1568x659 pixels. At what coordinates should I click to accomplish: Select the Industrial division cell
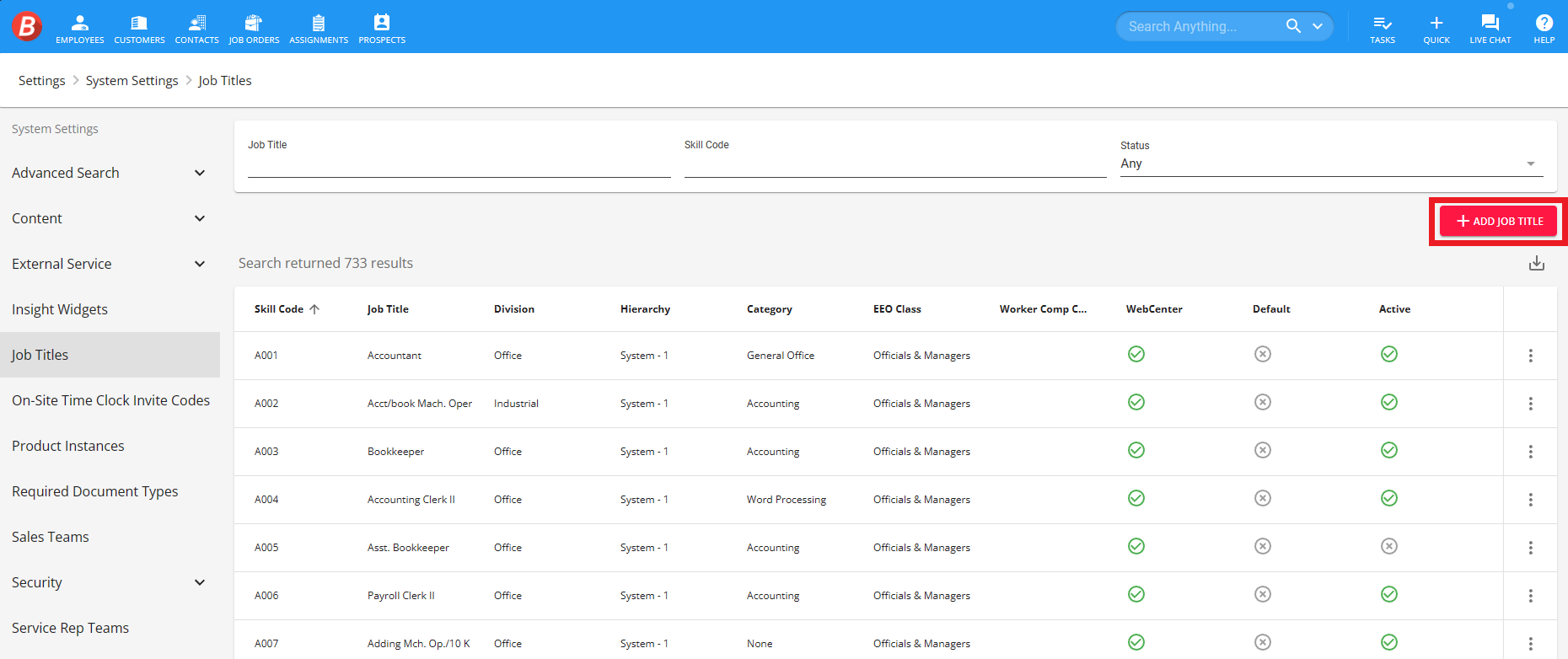516,404
